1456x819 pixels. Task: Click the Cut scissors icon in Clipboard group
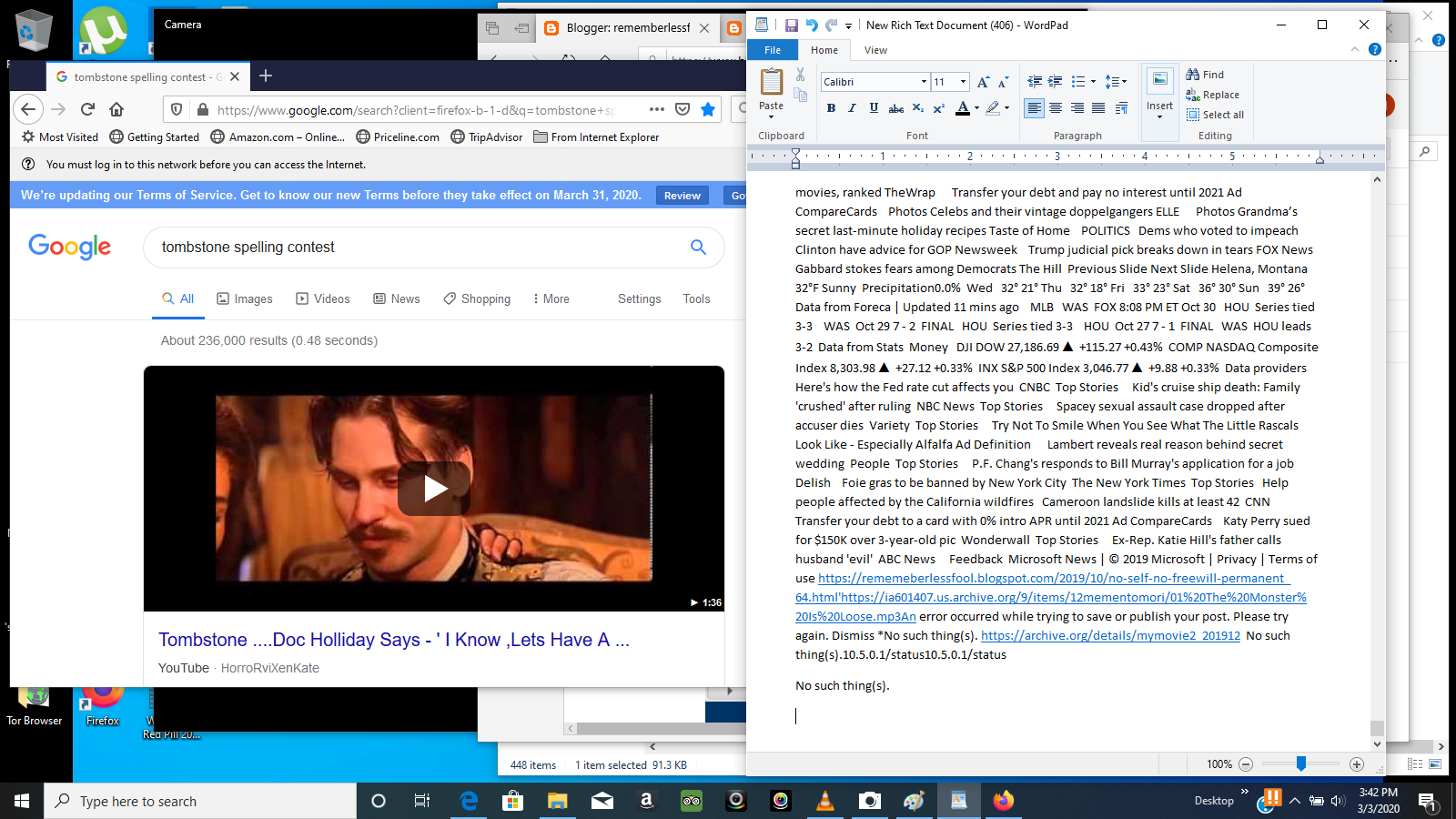800,75
